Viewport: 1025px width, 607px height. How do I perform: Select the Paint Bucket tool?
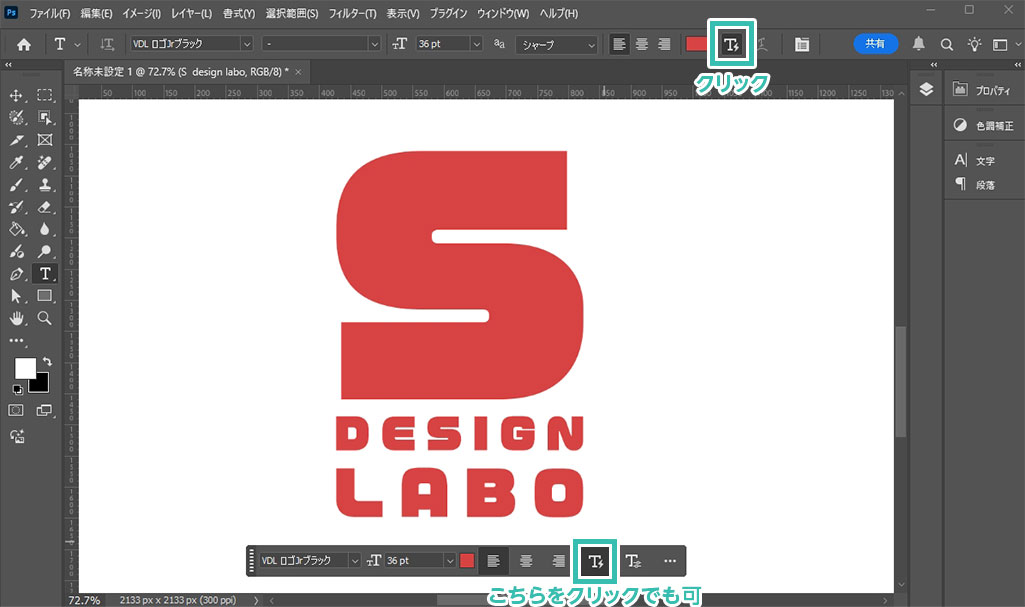(x=16, y=229)
